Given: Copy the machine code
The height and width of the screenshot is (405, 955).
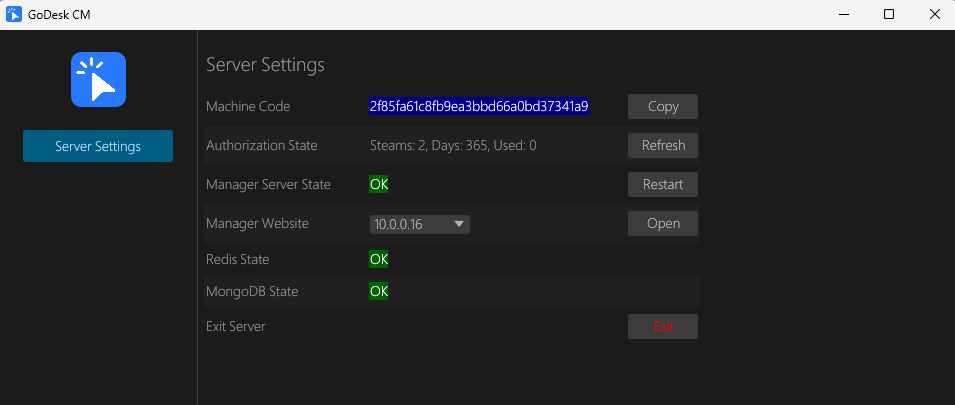Looking at the screenshot, I should [x=662, y=106].
